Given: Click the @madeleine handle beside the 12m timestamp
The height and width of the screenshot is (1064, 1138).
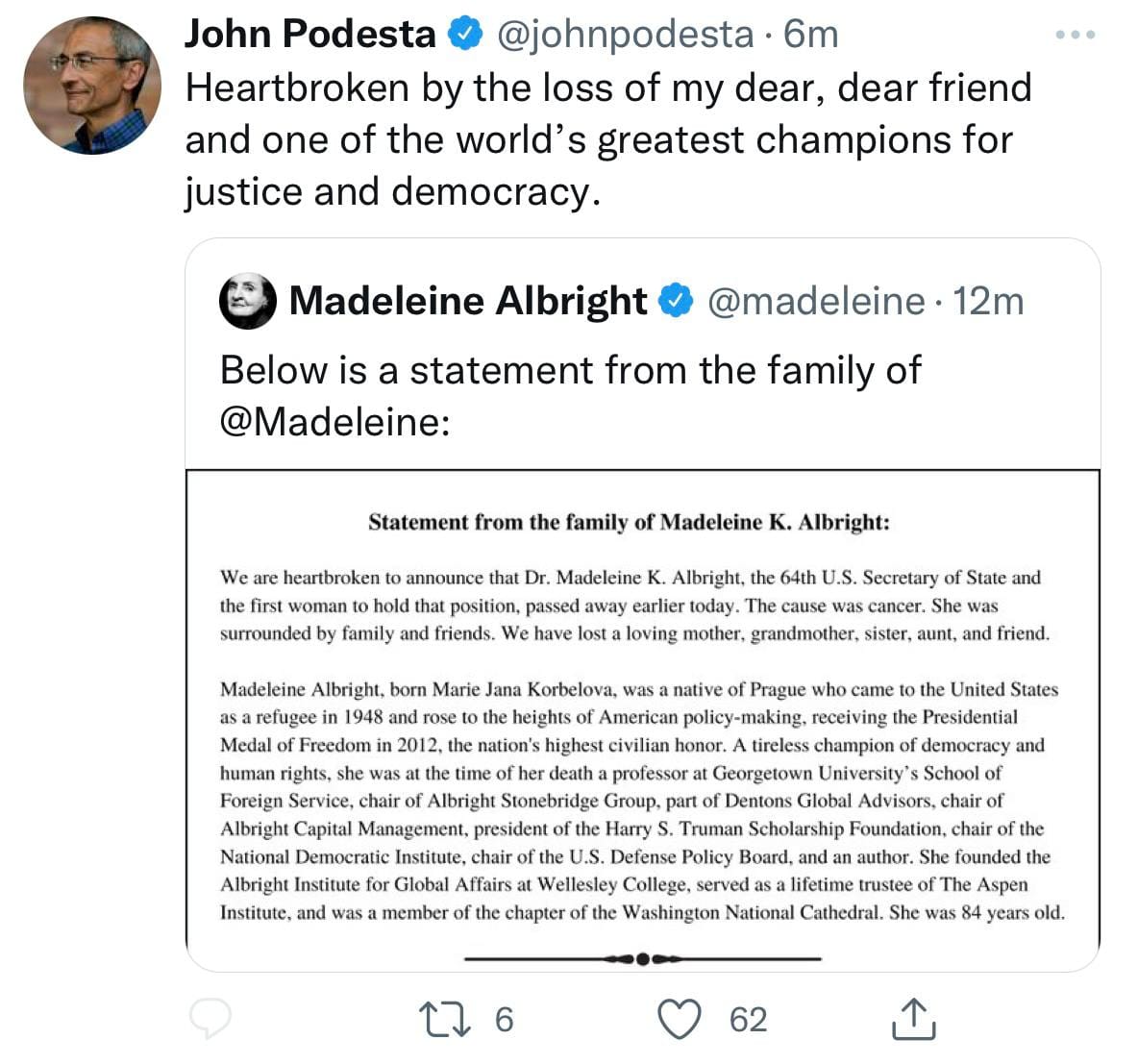Looking at the screenshot, I should click(816, 301).
